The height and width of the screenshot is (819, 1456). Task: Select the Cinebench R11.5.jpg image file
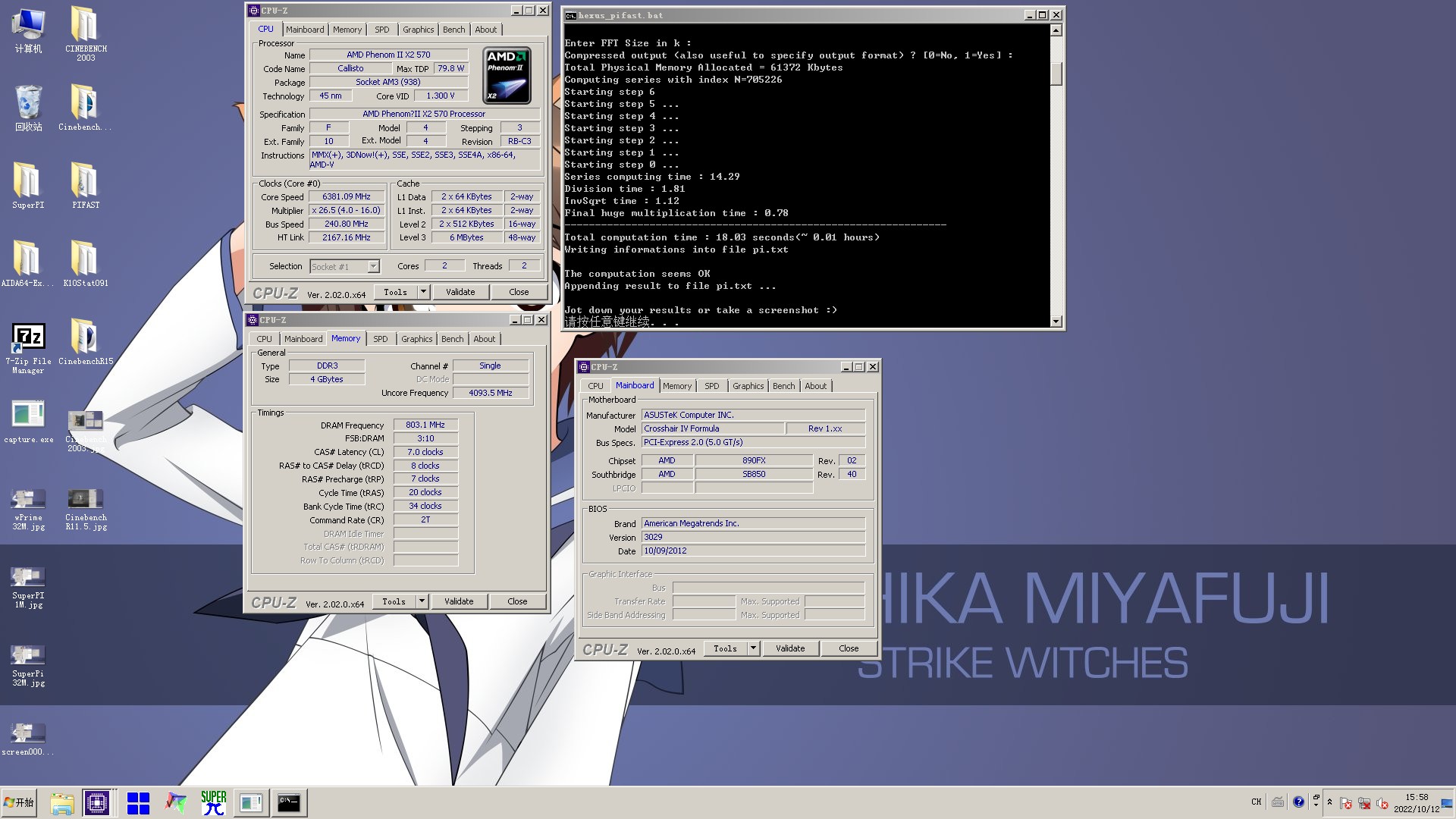(x=86, y=510)
